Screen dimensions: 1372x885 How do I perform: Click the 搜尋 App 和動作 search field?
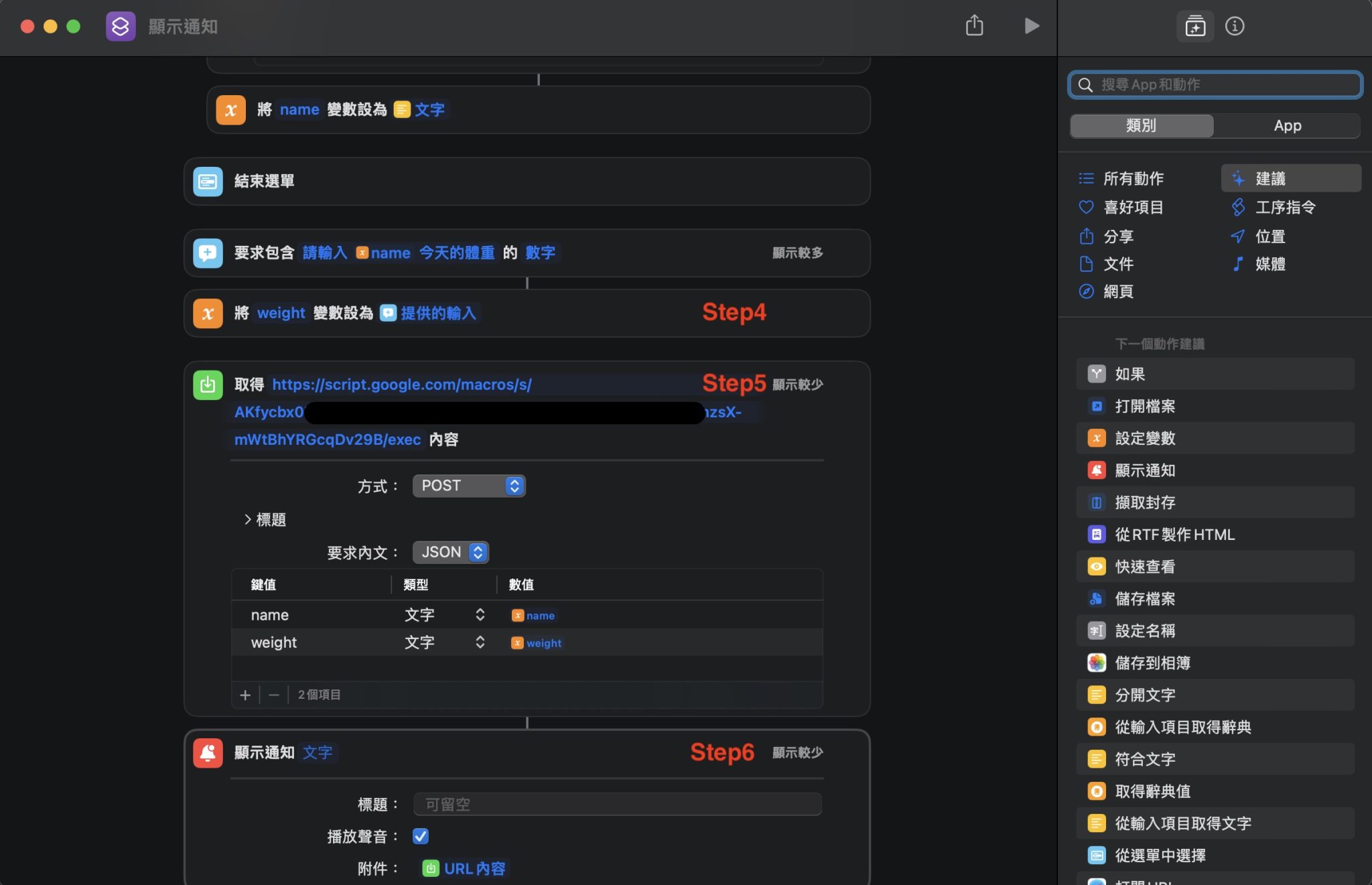[x=1215, y=84]
